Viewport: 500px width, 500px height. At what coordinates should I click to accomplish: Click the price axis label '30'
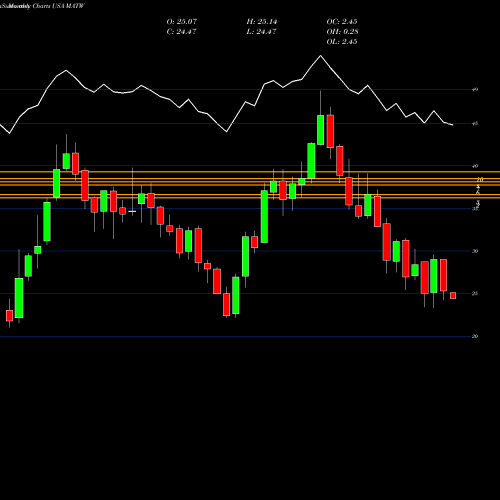coord(475,251)
